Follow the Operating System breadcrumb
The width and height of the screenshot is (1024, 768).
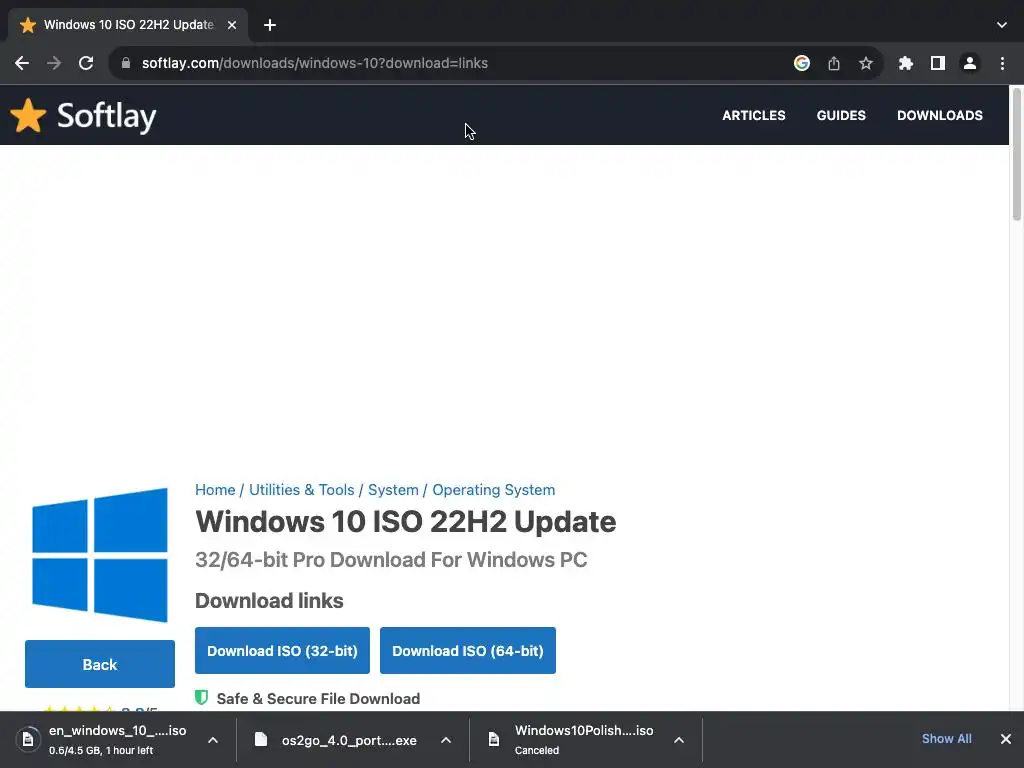pyautogui.click(x=494, y=490)
